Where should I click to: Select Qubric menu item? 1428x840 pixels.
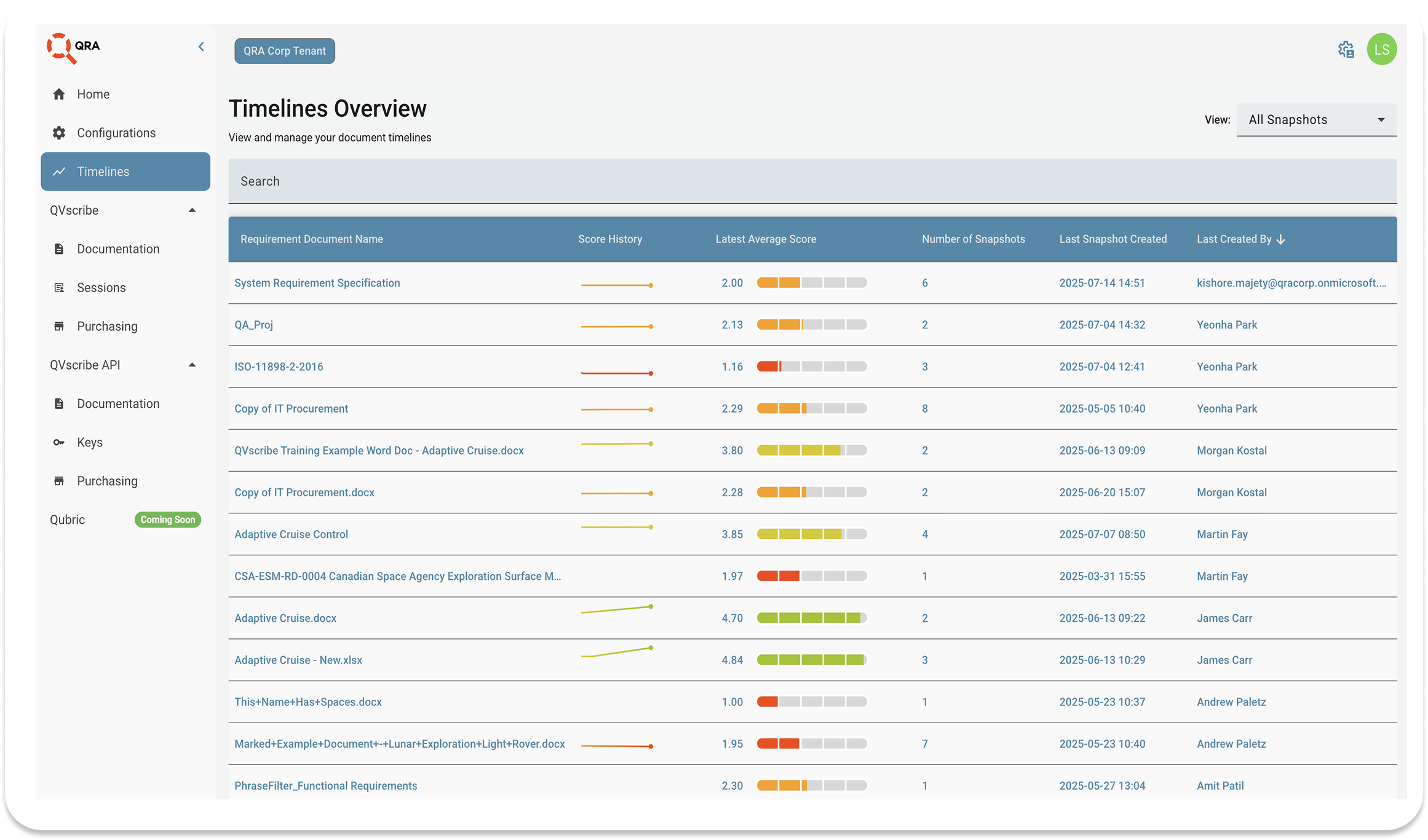tap(68, 520)
